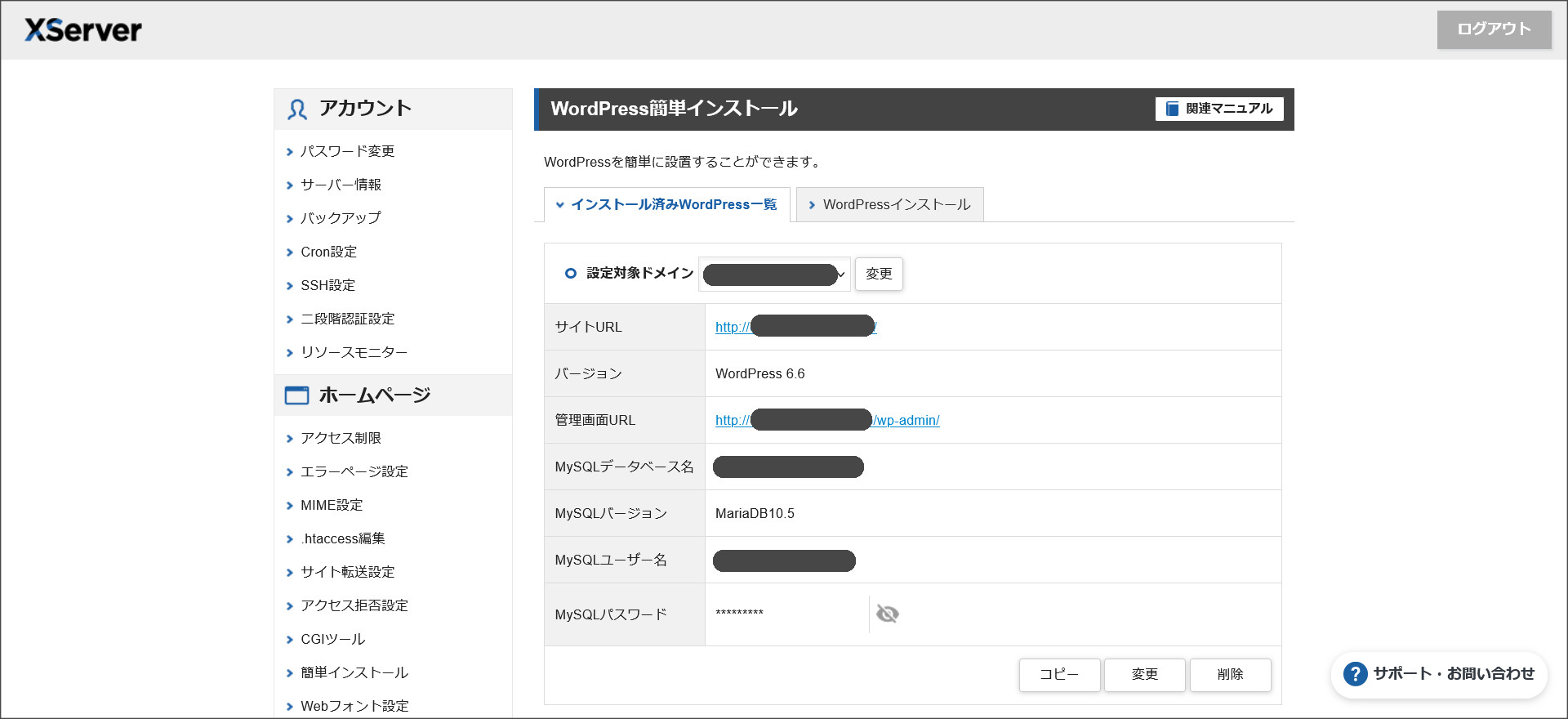Viewport: 1568px width, 719px height.
Task: Click the MySQLデータベース名 label cell
Action: (625, 467)
